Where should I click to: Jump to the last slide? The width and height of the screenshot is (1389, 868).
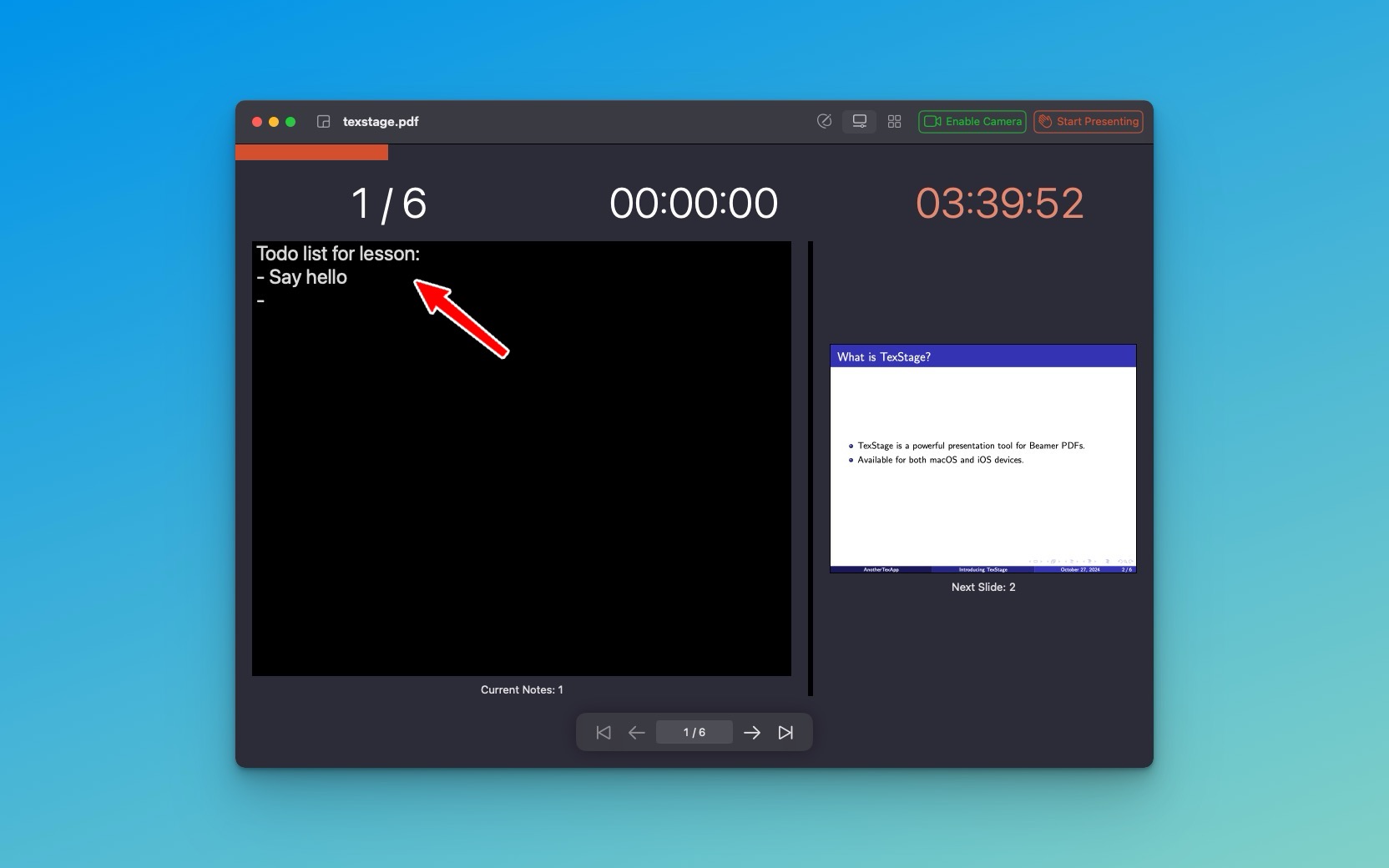[785, 732]
